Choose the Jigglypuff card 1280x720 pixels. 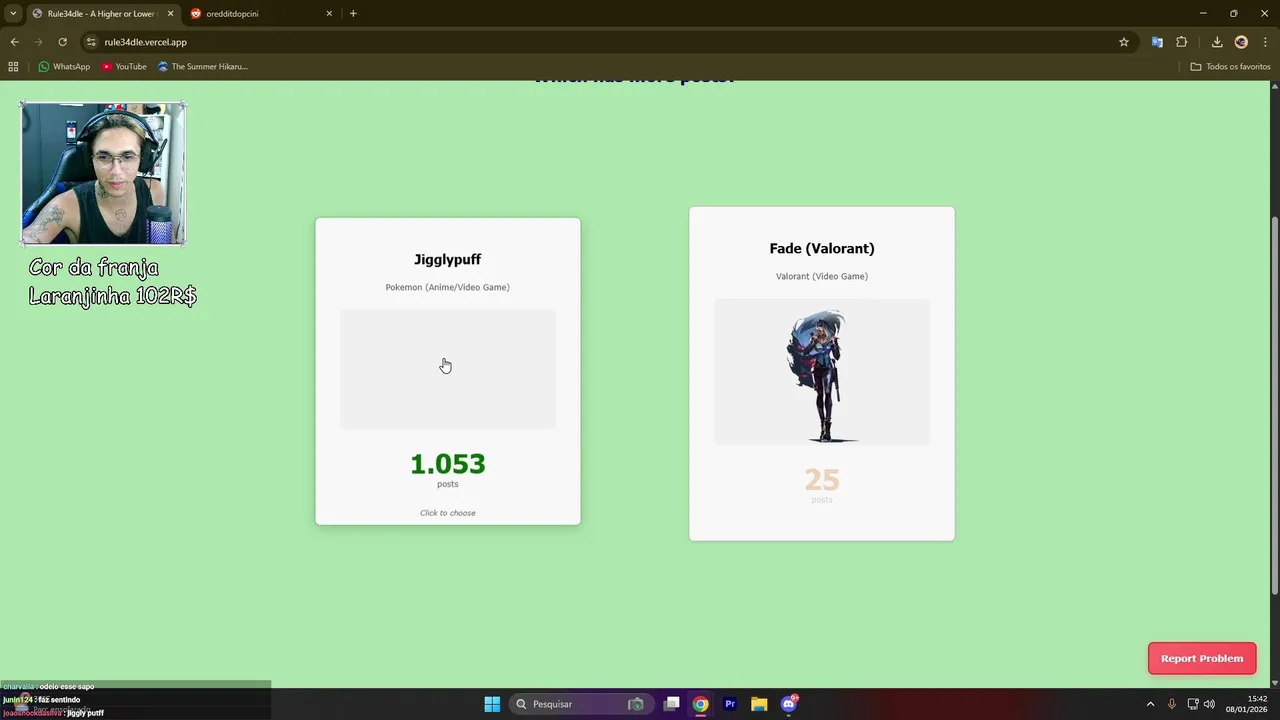[448, 371]
